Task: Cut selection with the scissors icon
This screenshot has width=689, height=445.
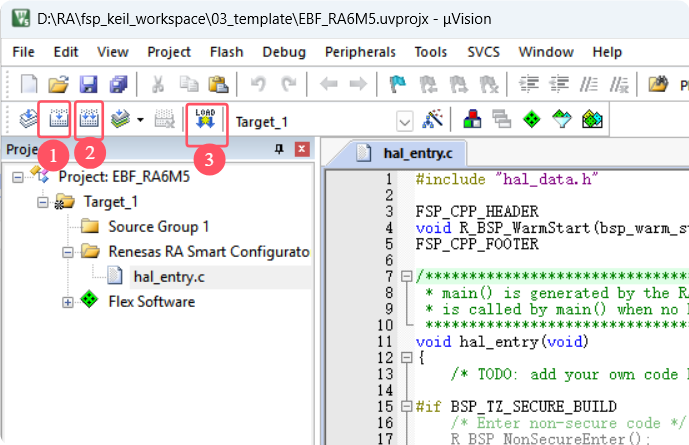Action: [158, 83]
